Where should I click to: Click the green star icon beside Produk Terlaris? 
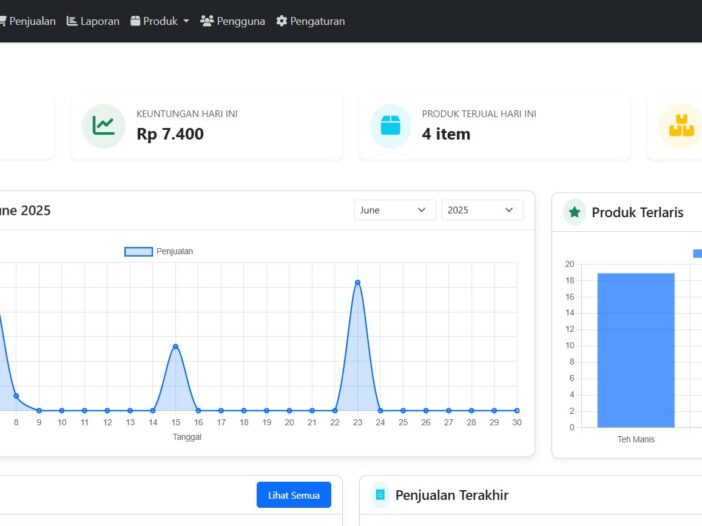[x=574, y=212]
